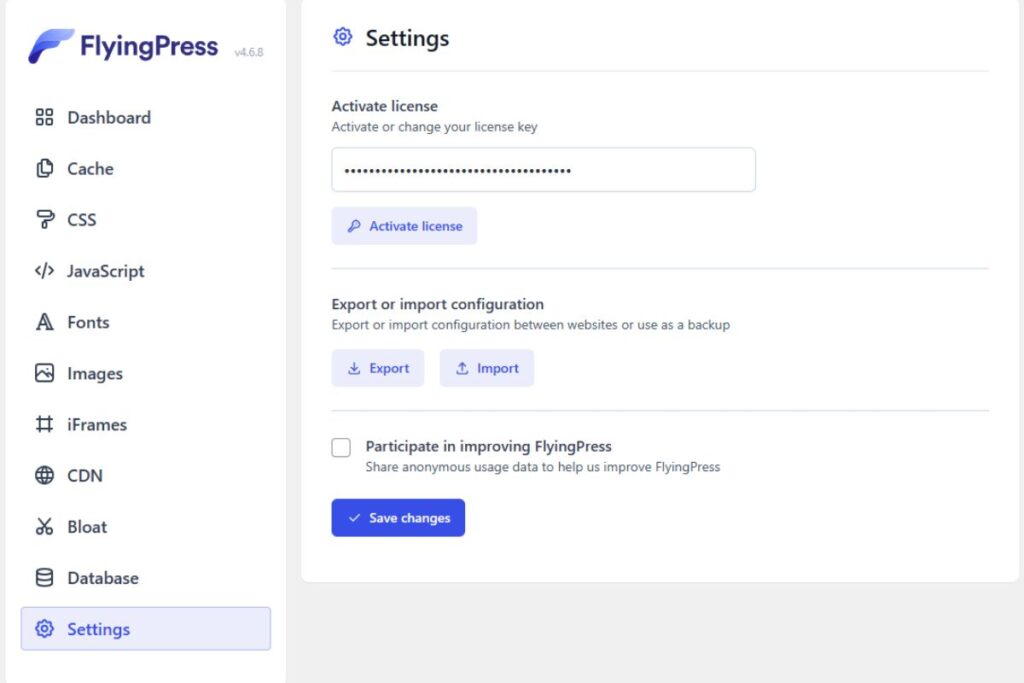Select the highlighted Settings menu entry
1024x683 pixels.
pyautogui.click(x=146, y=629)
